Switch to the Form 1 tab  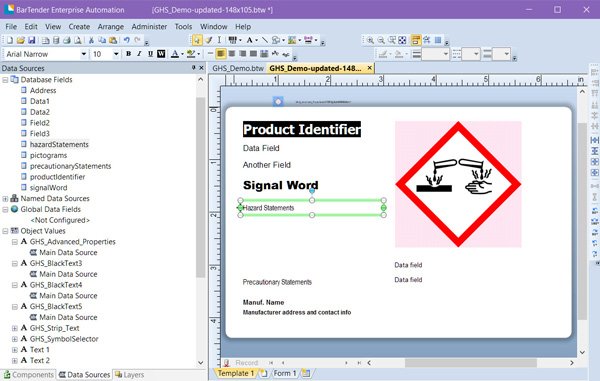click(284, 373)
